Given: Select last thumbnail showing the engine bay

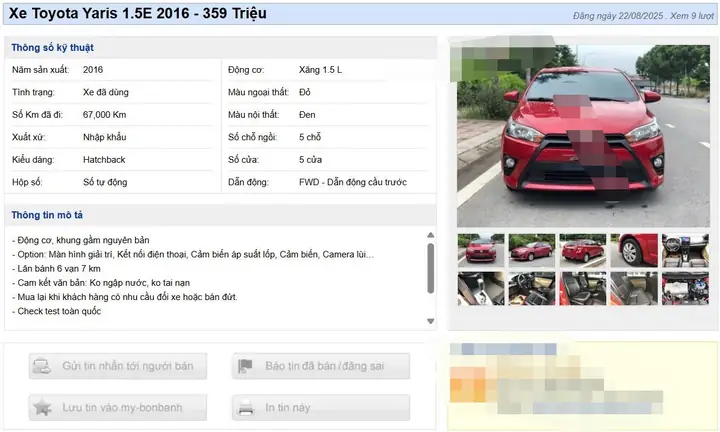Looking at the screenshot, I should (685, 288).
